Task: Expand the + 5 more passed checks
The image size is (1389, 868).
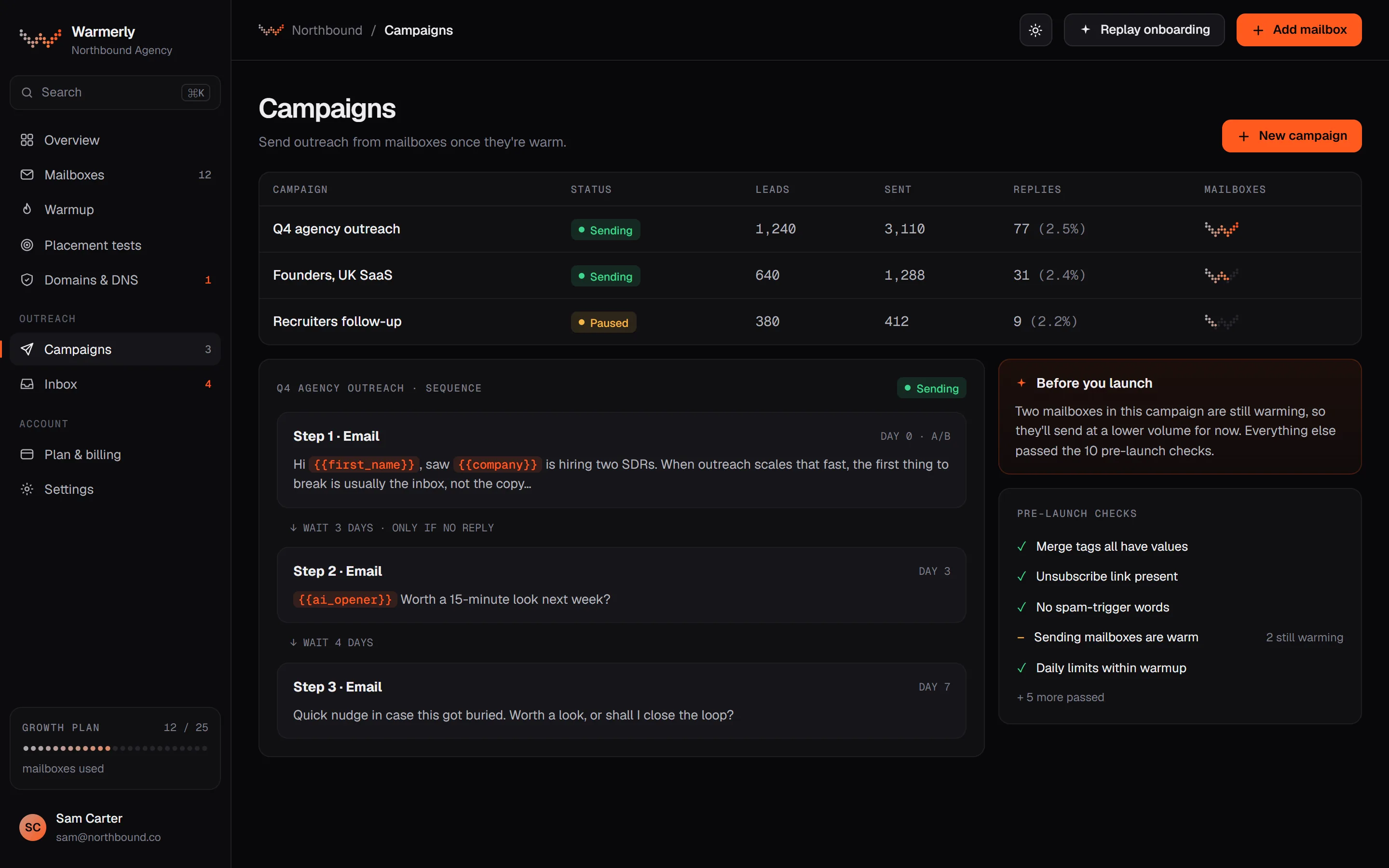Action: (1061, 697)
